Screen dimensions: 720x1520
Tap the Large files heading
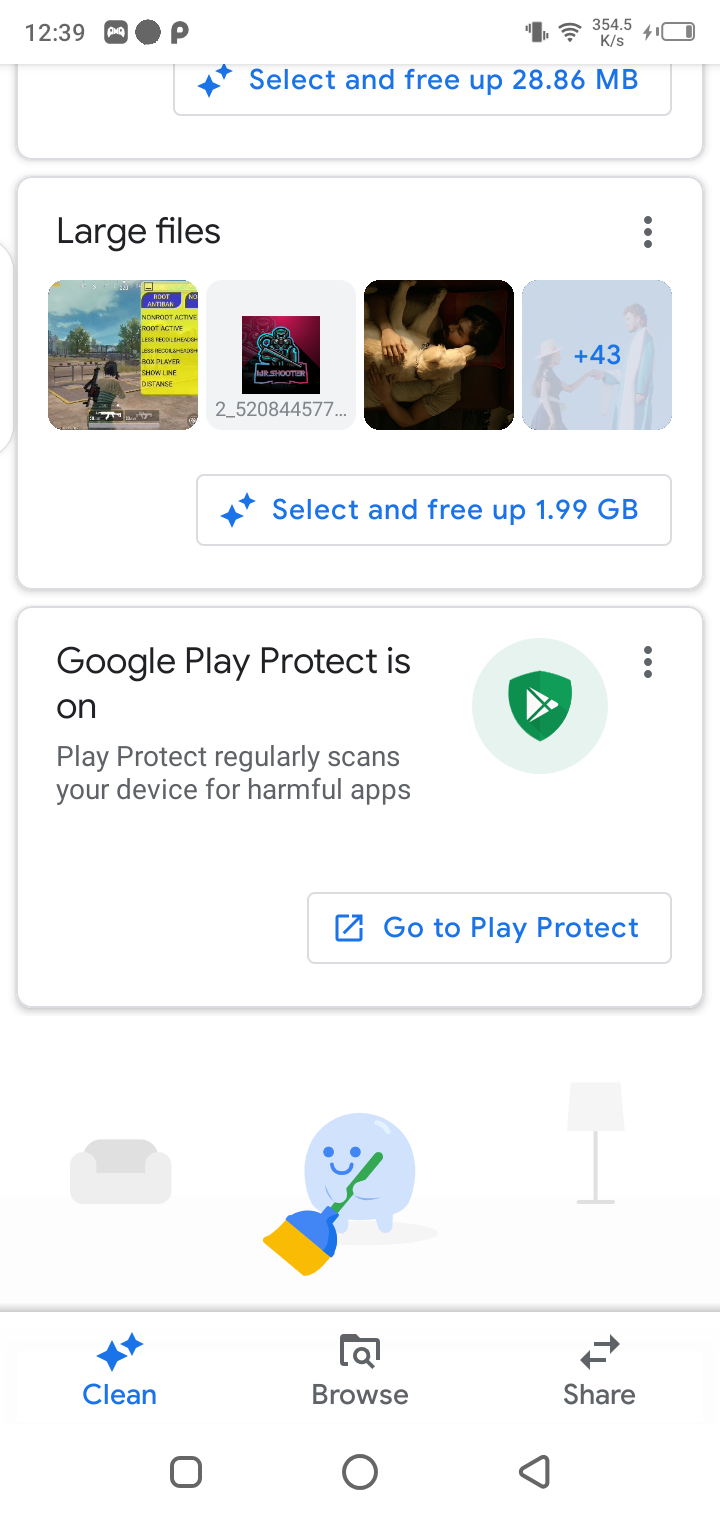(x=138, y=232)
